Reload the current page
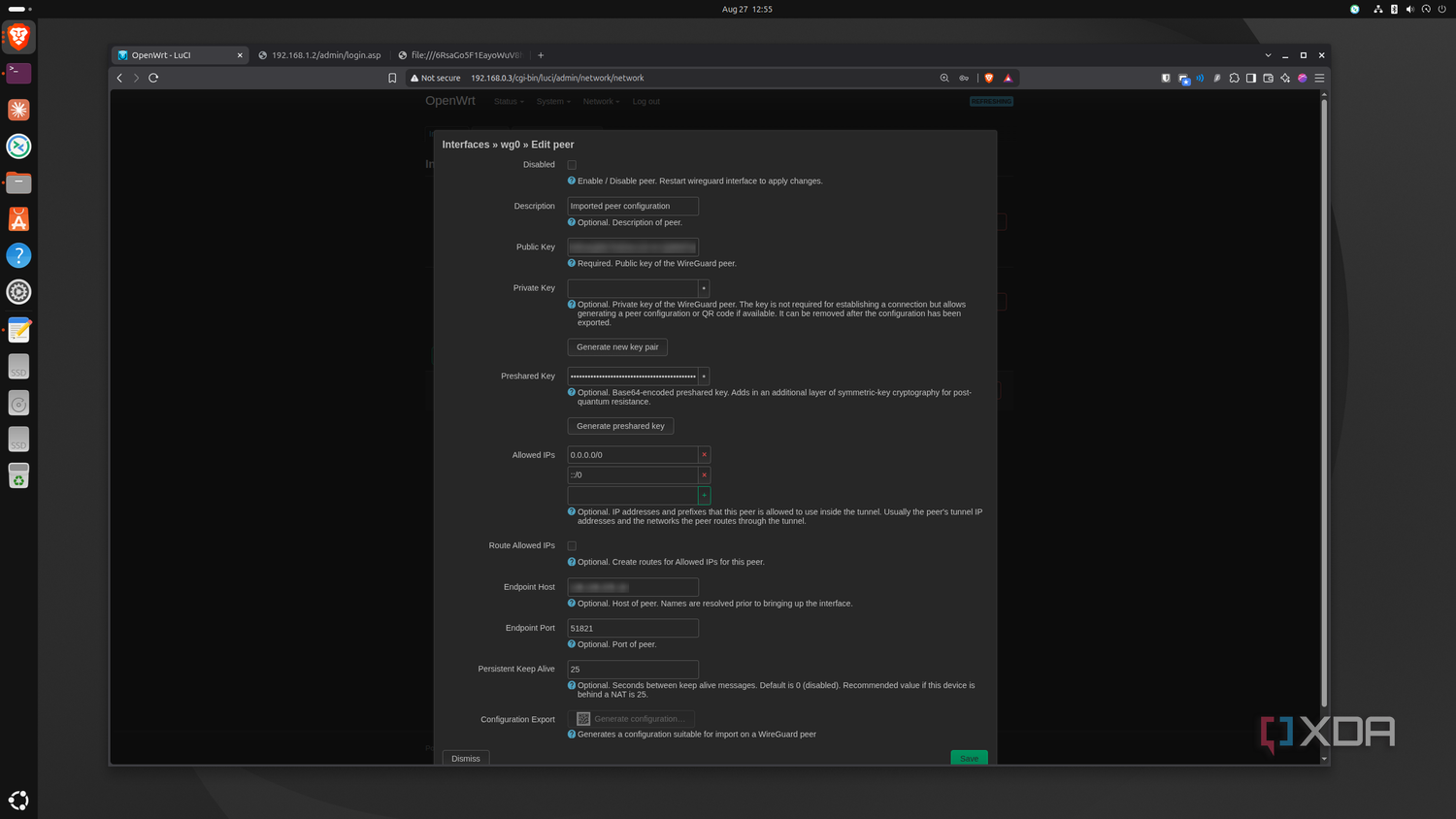The height and width of the screenshot is (819, 1456). [153, 78]
